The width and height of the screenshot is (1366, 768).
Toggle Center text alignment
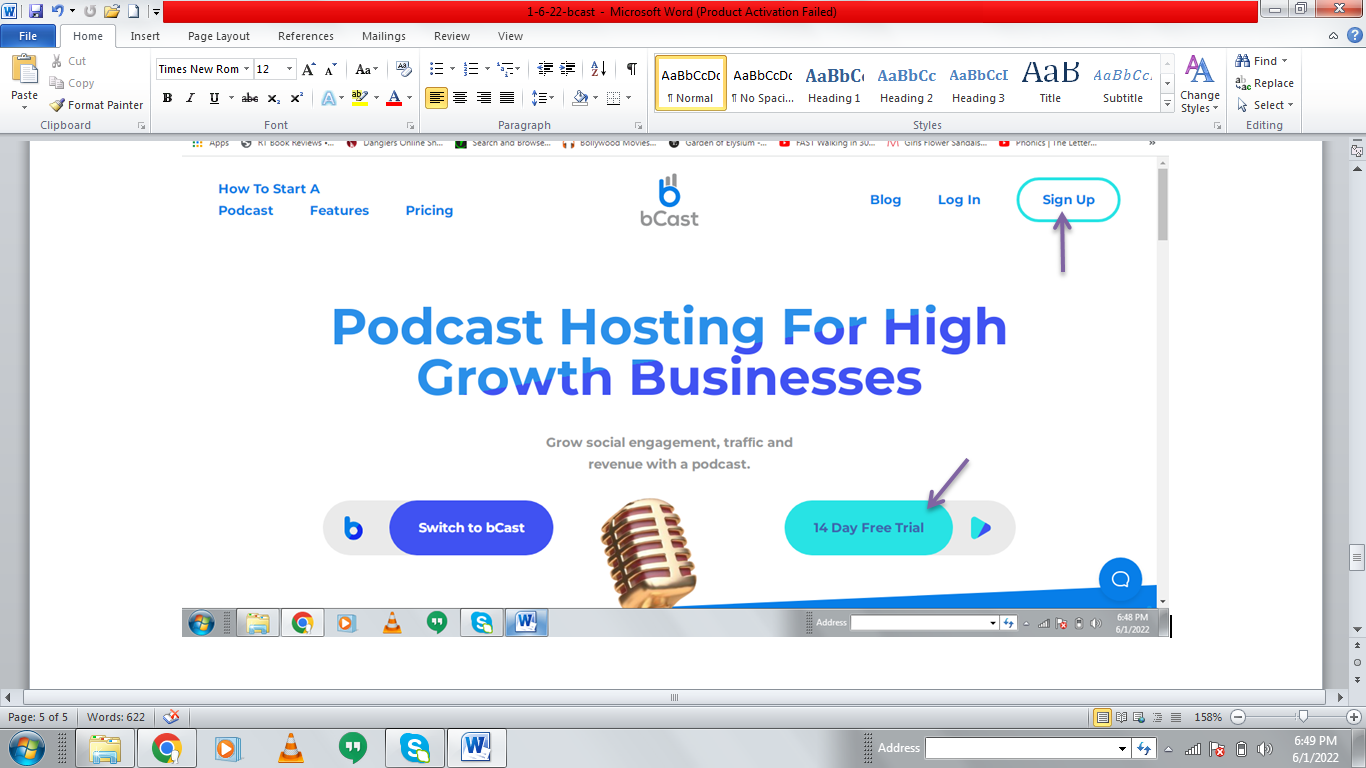pyautogui.click(x=460, y=98)
